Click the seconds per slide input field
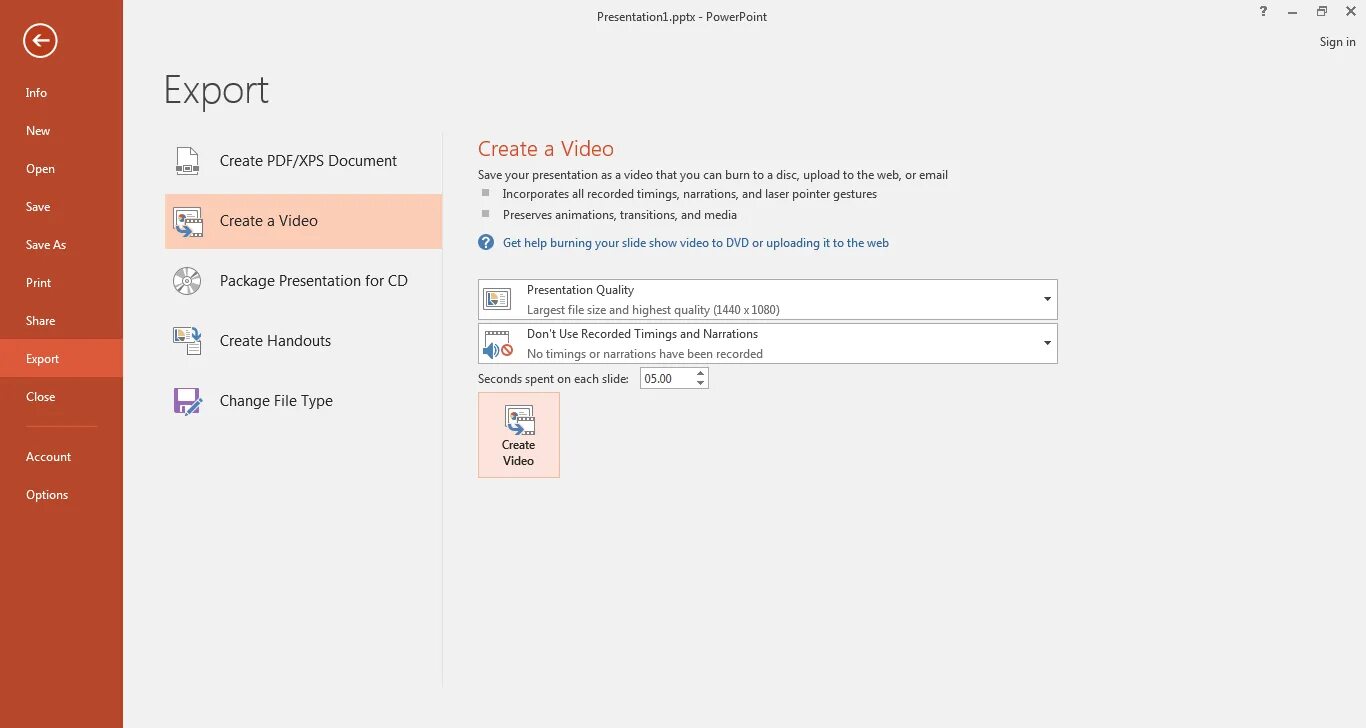1366x728 pixels. 667,378
